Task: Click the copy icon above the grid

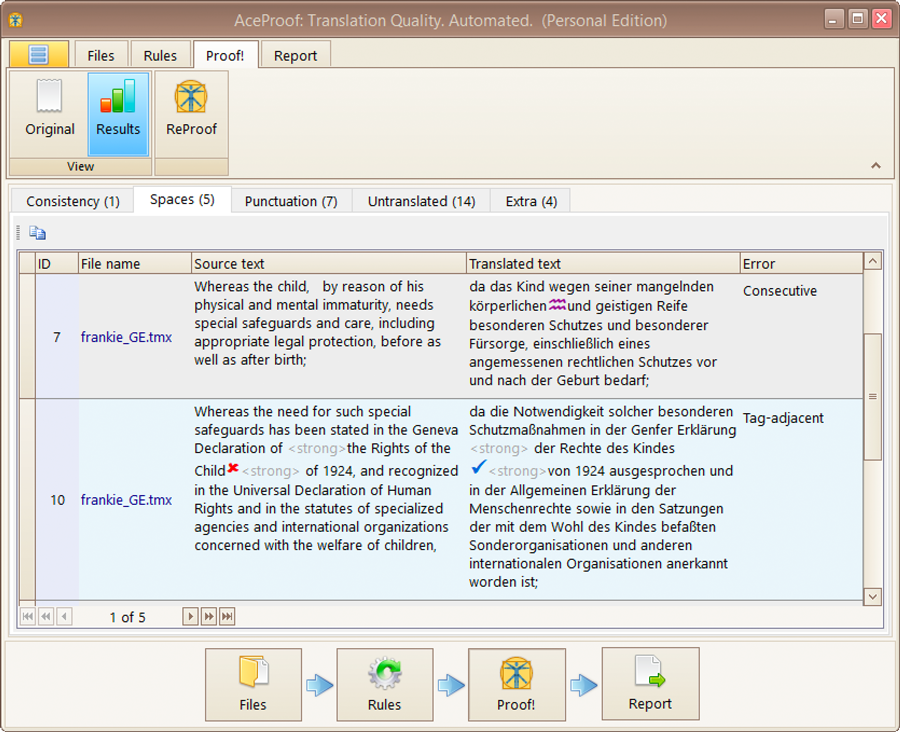Action: coord(37,233)
